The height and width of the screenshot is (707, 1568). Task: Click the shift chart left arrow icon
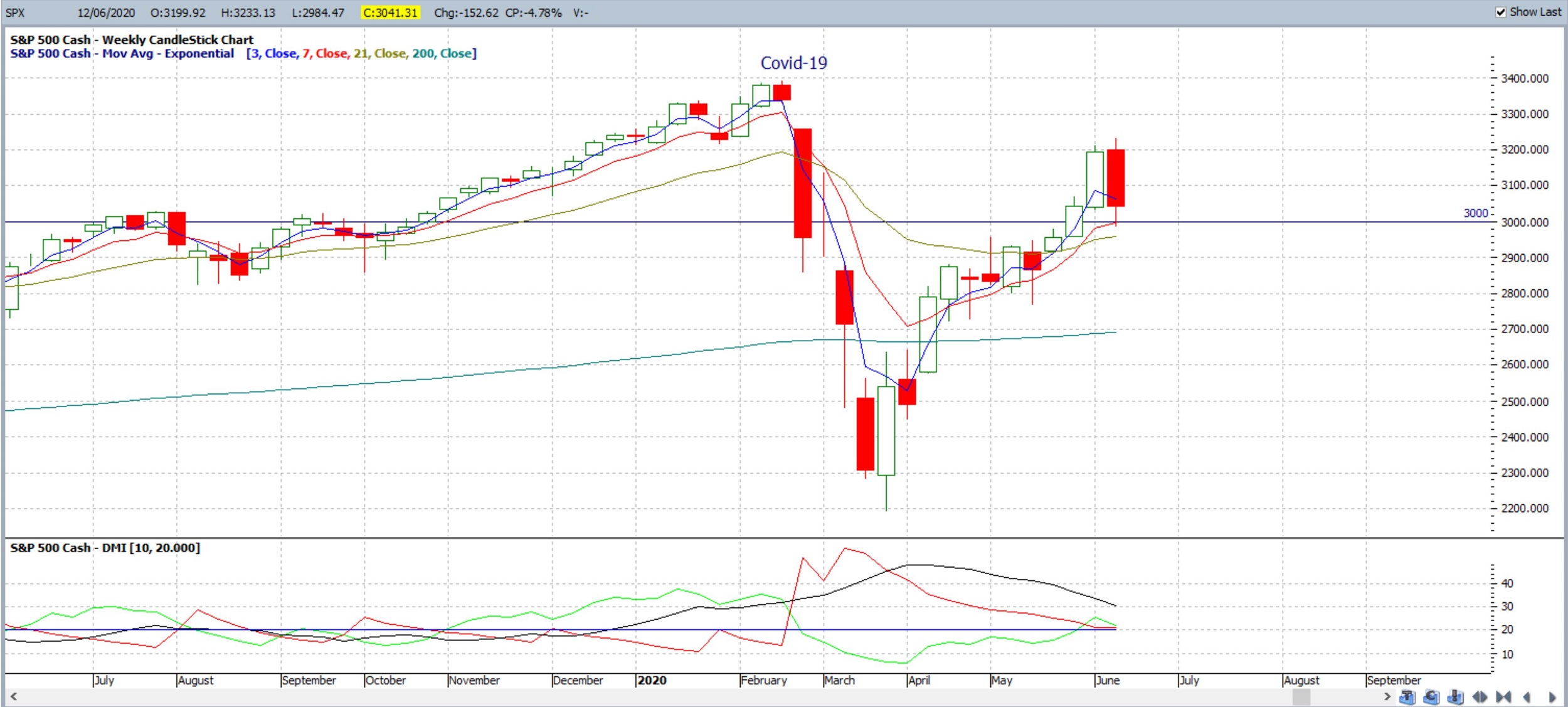click(1527, 697)
